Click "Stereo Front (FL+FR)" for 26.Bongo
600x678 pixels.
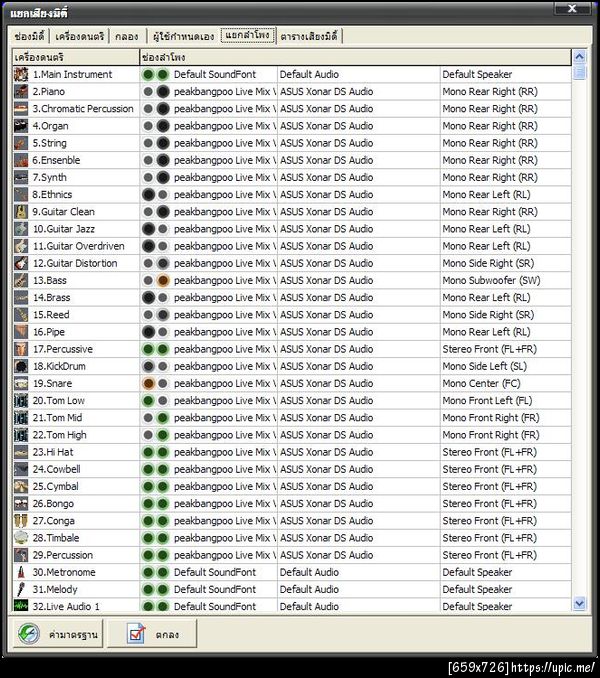click(x=489, y=504)
